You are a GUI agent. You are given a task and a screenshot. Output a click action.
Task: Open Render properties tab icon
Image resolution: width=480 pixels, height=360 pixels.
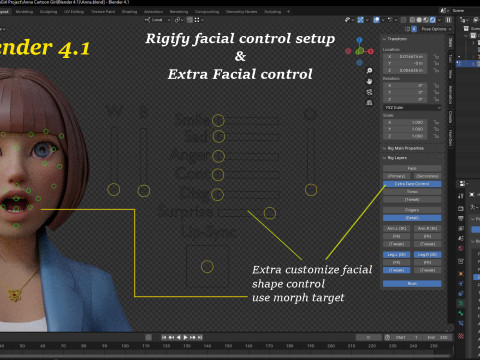point(461,208)
